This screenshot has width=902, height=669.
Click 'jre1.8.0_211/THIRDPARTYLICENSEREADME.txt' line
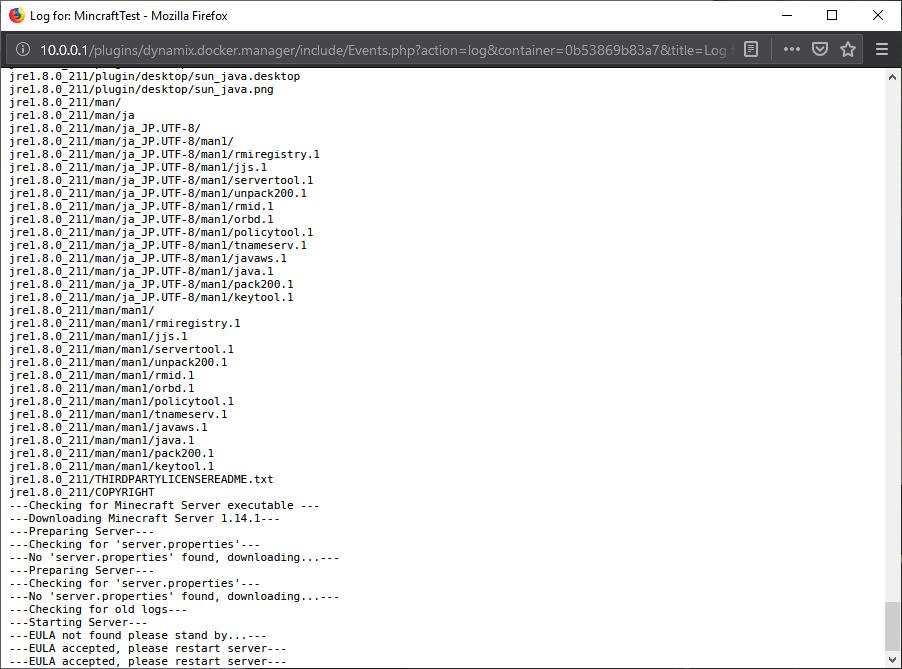pos(142,479)
